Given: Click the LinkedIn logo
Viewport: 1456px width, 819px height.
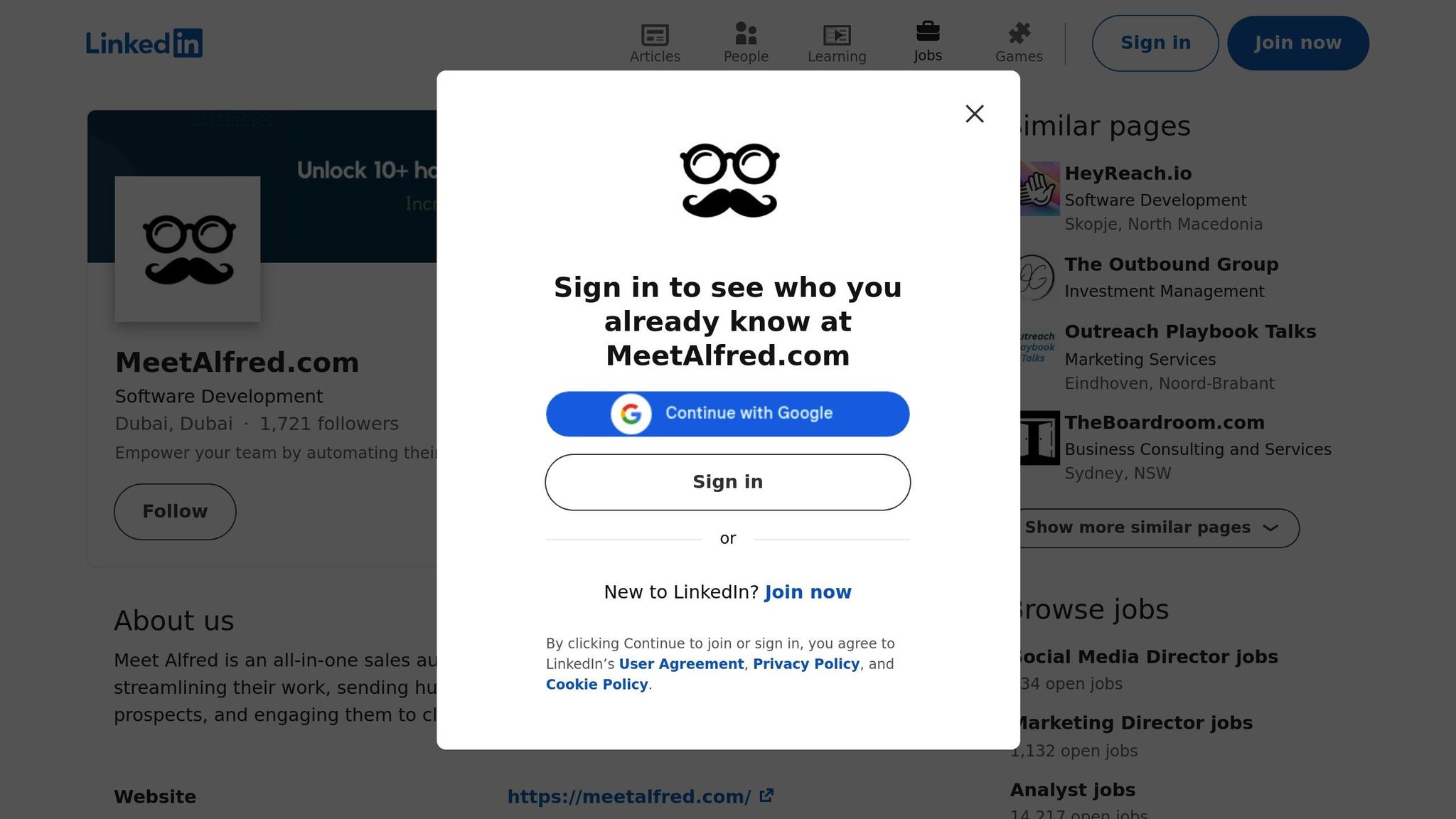Looking at the screenshot, I should [144, 43].
